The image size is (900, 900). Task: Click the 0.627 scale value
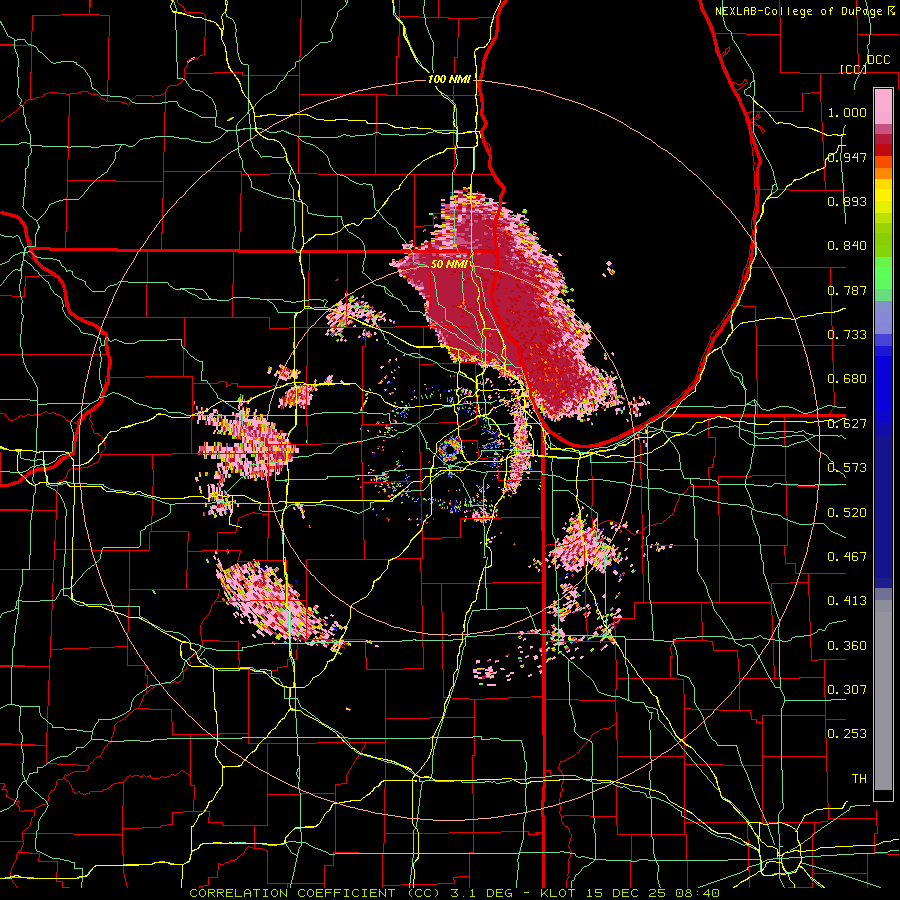(x=847, y=424)
